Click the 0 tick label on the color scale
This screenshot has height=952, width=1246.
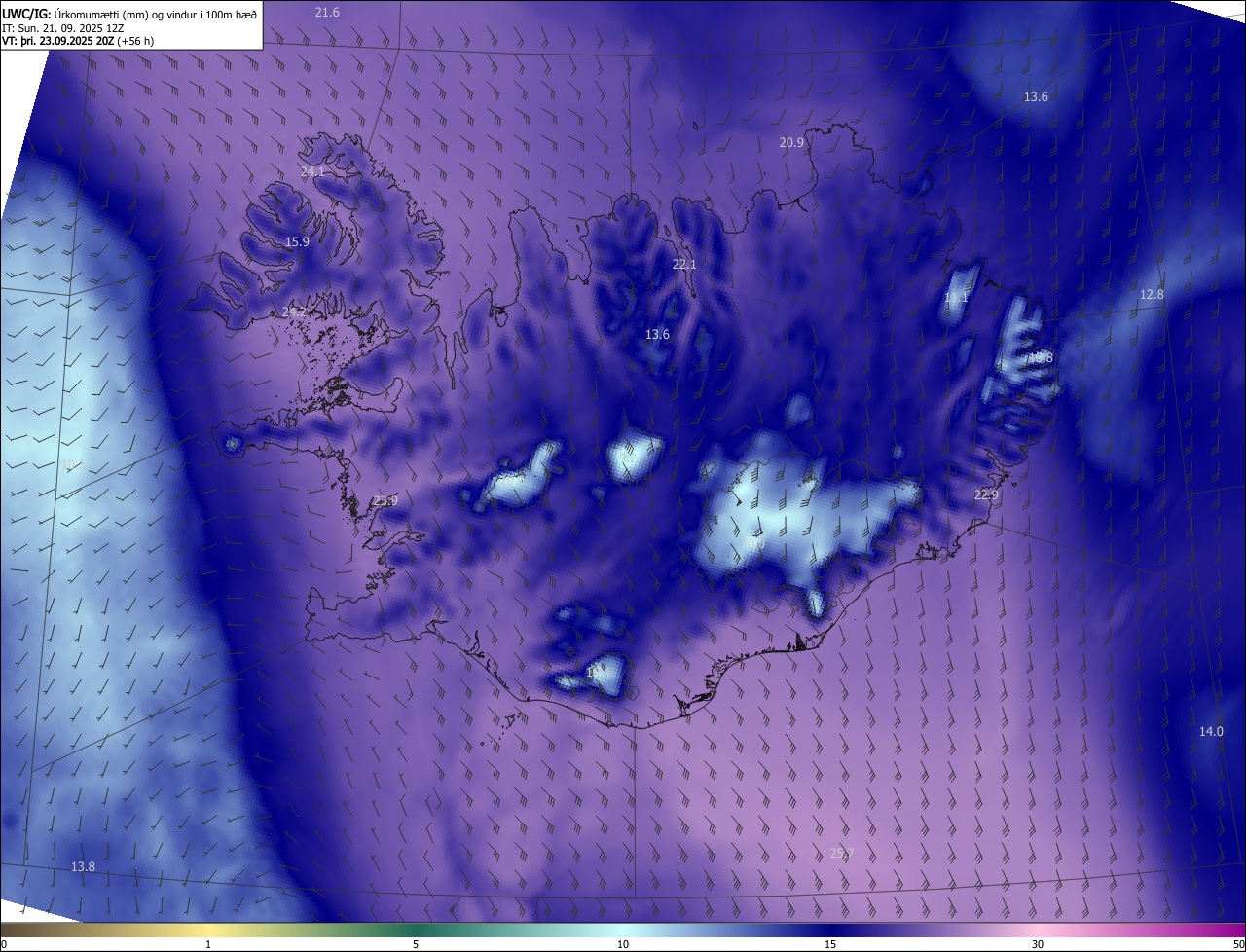click(x=4, y=944)
